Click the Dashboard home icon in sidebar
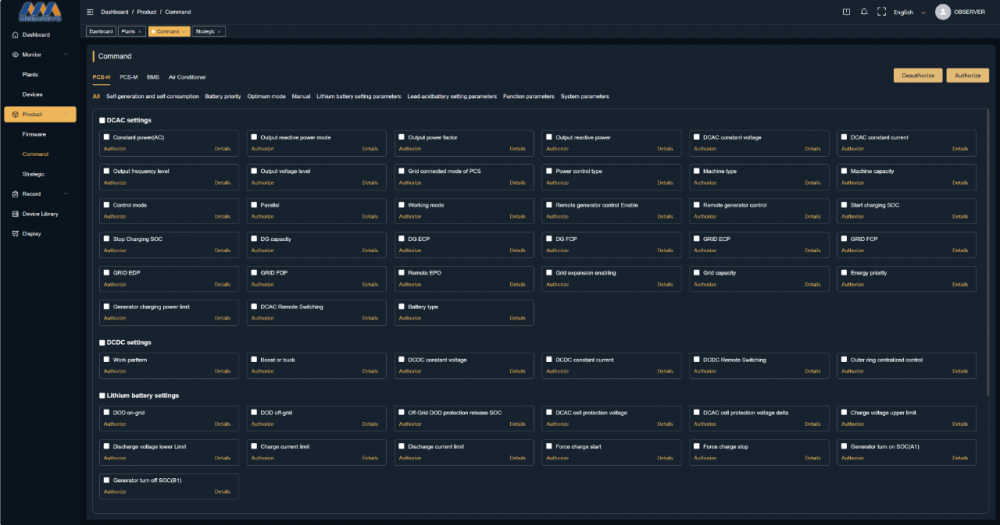The image size is (1000, 525). [x=14, y=35]
